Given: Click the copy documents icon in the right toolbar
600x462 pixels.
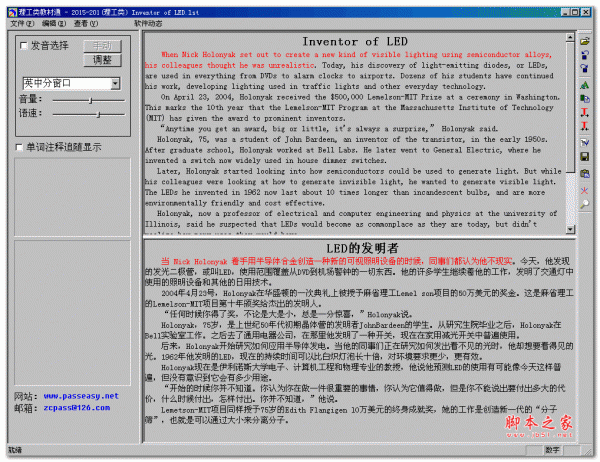Looking at the screenshot, I should click(x=584, y=99).
